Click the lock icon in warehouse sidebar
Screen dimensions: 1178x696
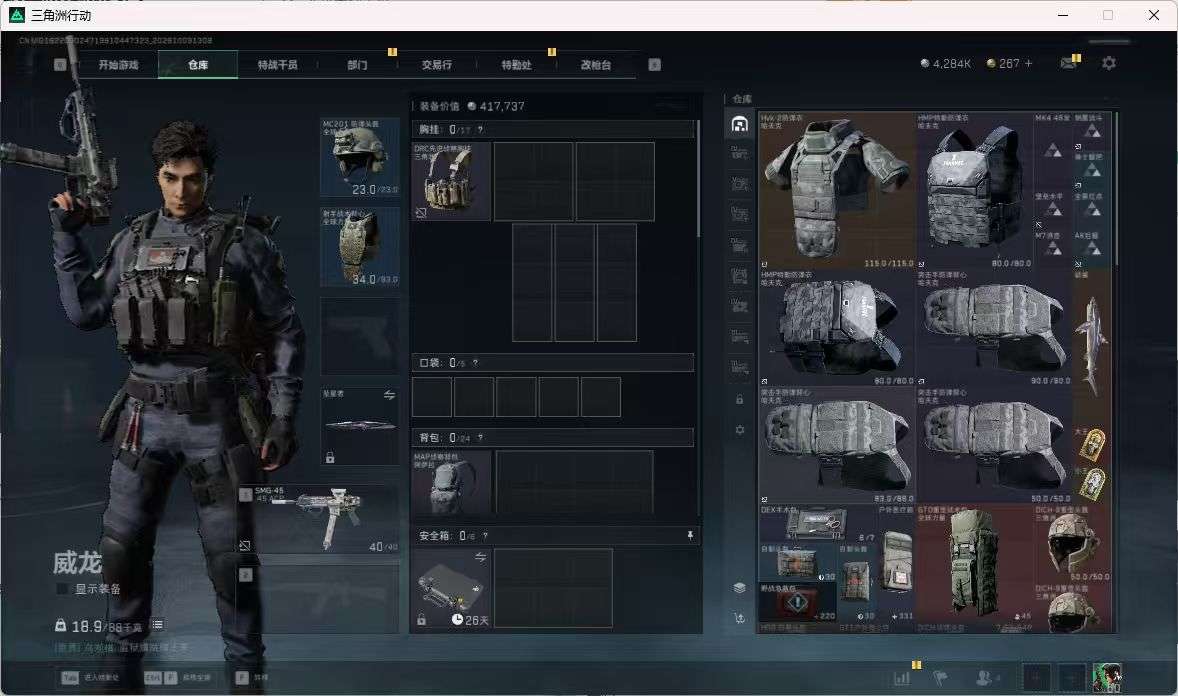point(739,400)
